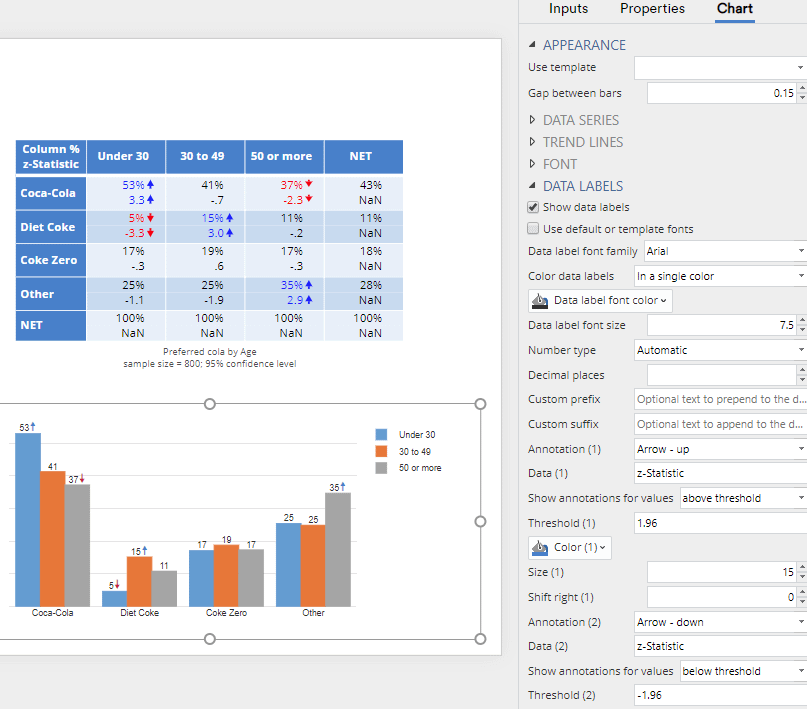
Task: Open the Color data labels dropdown
Action: [x=719, y=276]
